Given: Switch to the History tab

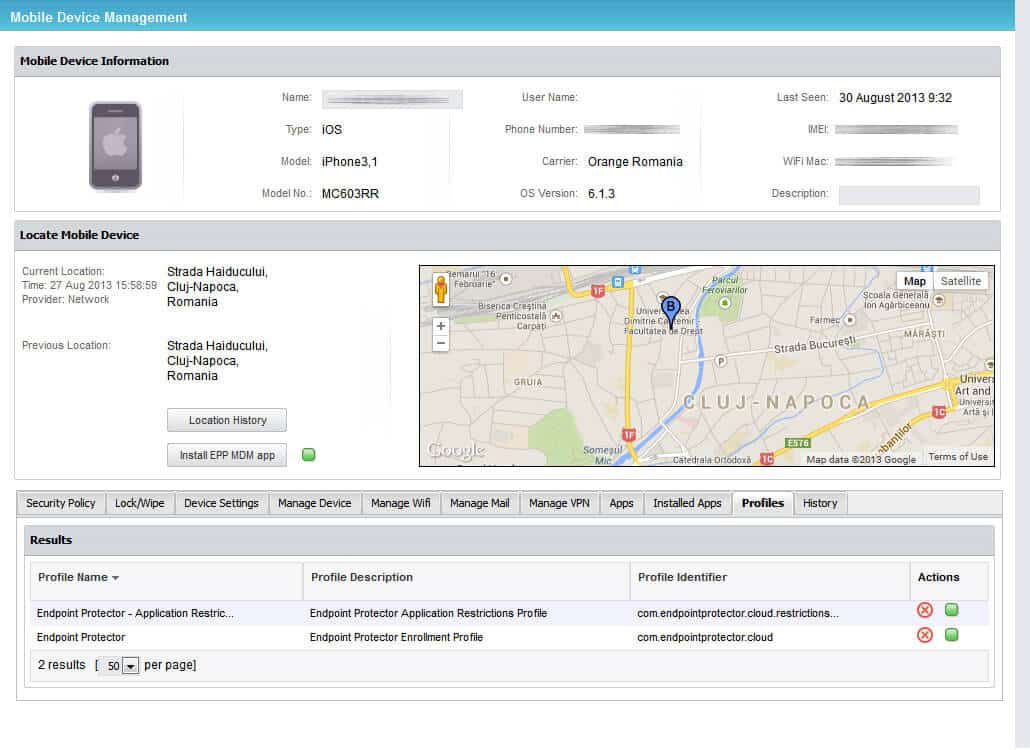Looking at the screenshot, I should pos(820,503).
